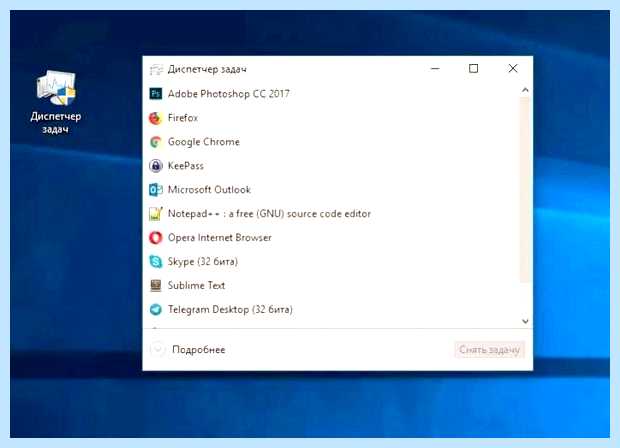
Task: Click the KeePass lock icon
Action: [155, 166]
